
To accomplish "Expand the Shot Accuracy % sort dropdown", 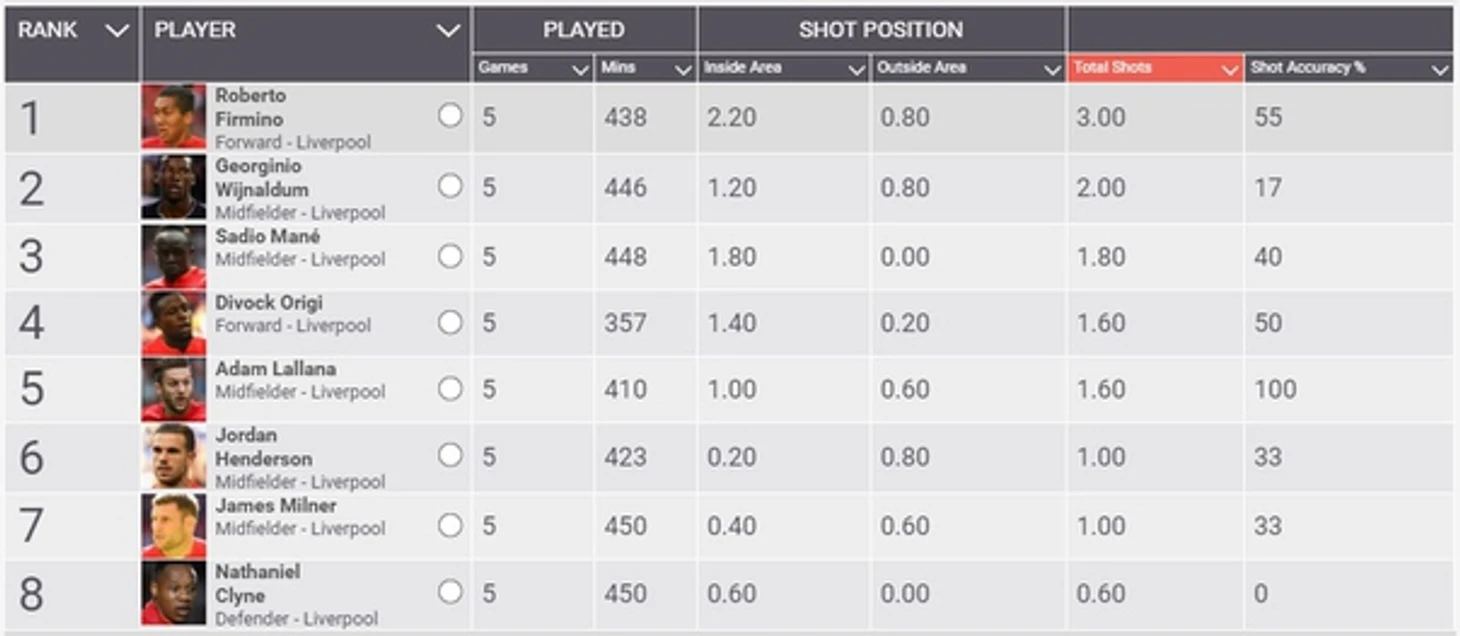I will [x=1439, y=69].
